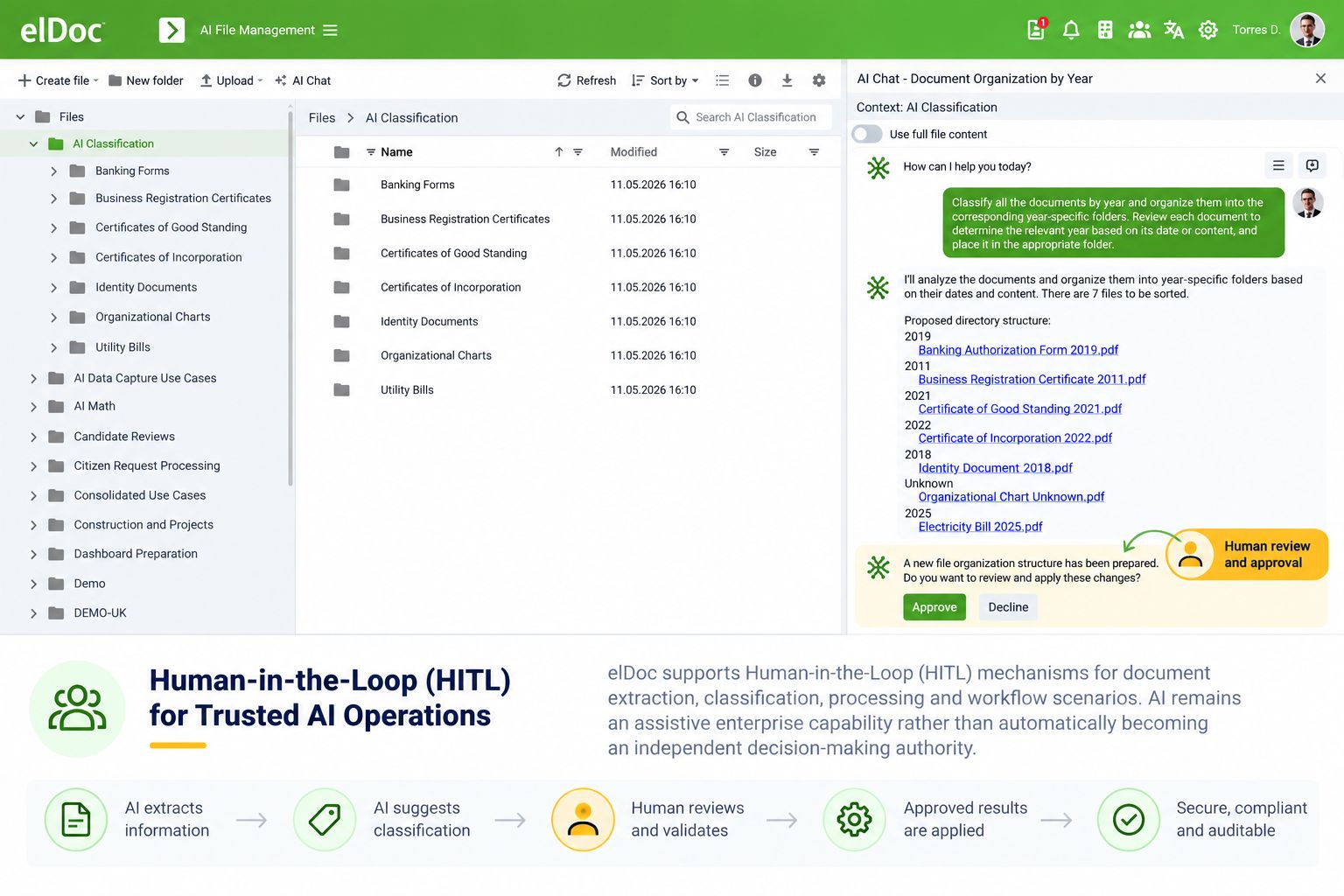The image size is (1344, 896).
Task: Open chat history list icon
Action: [x=1278, y=165]
